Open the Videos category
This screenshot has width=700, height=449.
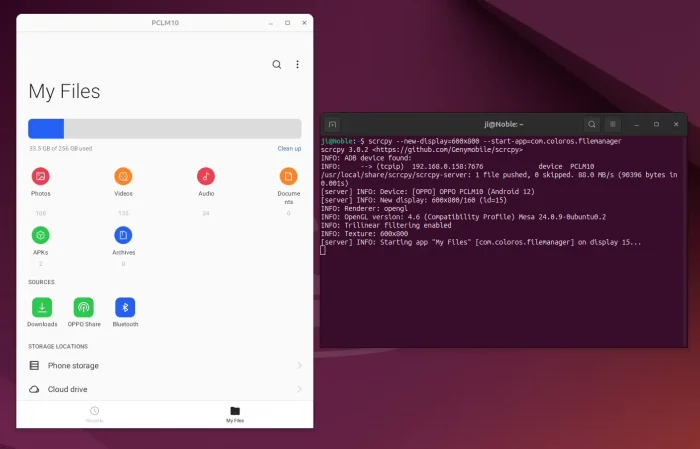coord(123,182)
